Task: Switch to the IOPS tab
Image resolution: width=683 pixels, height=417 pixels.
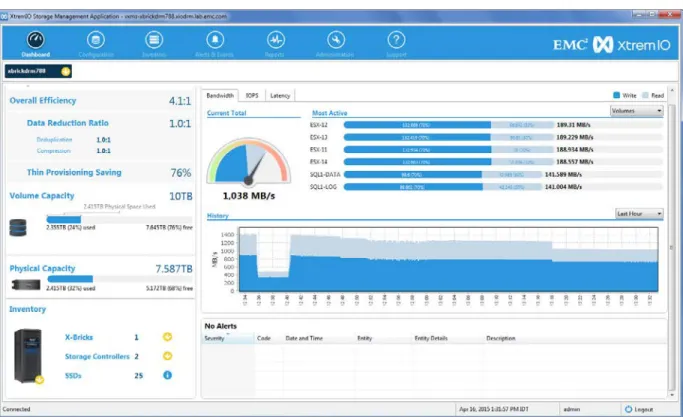Action: pyautogui.click(x=252, y=95)
